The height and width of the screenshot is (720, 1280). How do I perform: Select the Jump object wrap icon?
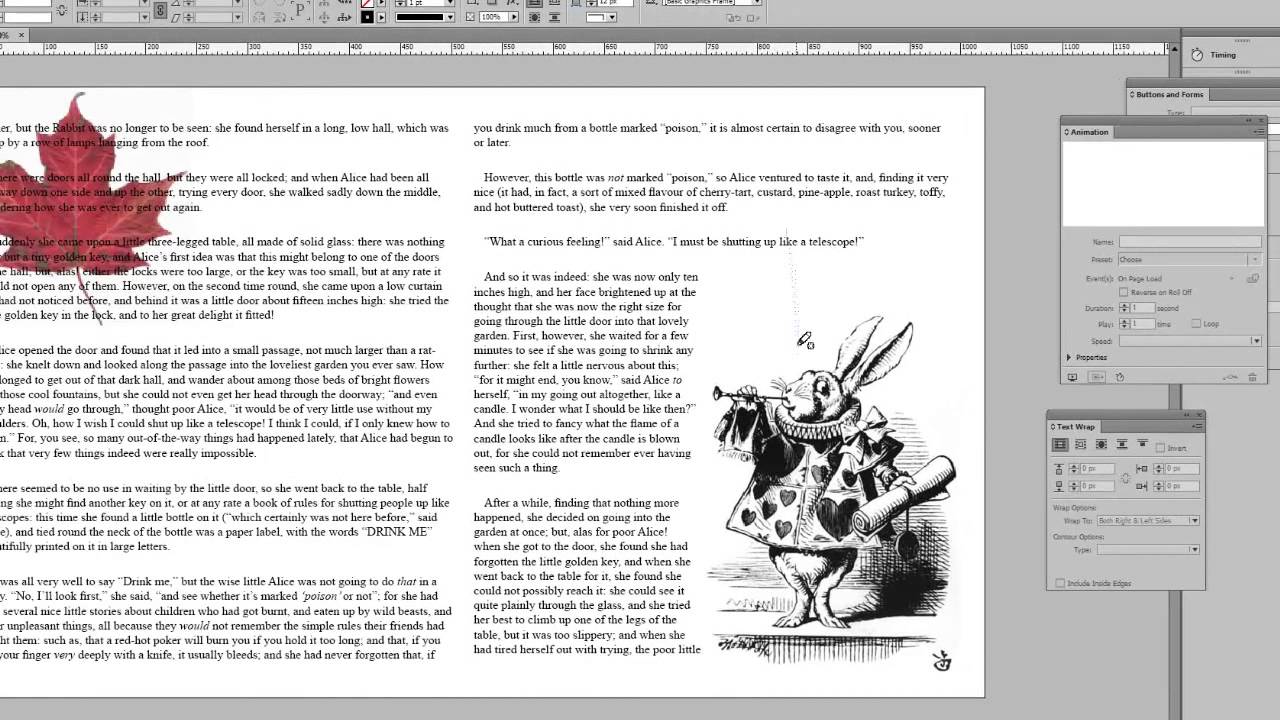(1121, 444)
